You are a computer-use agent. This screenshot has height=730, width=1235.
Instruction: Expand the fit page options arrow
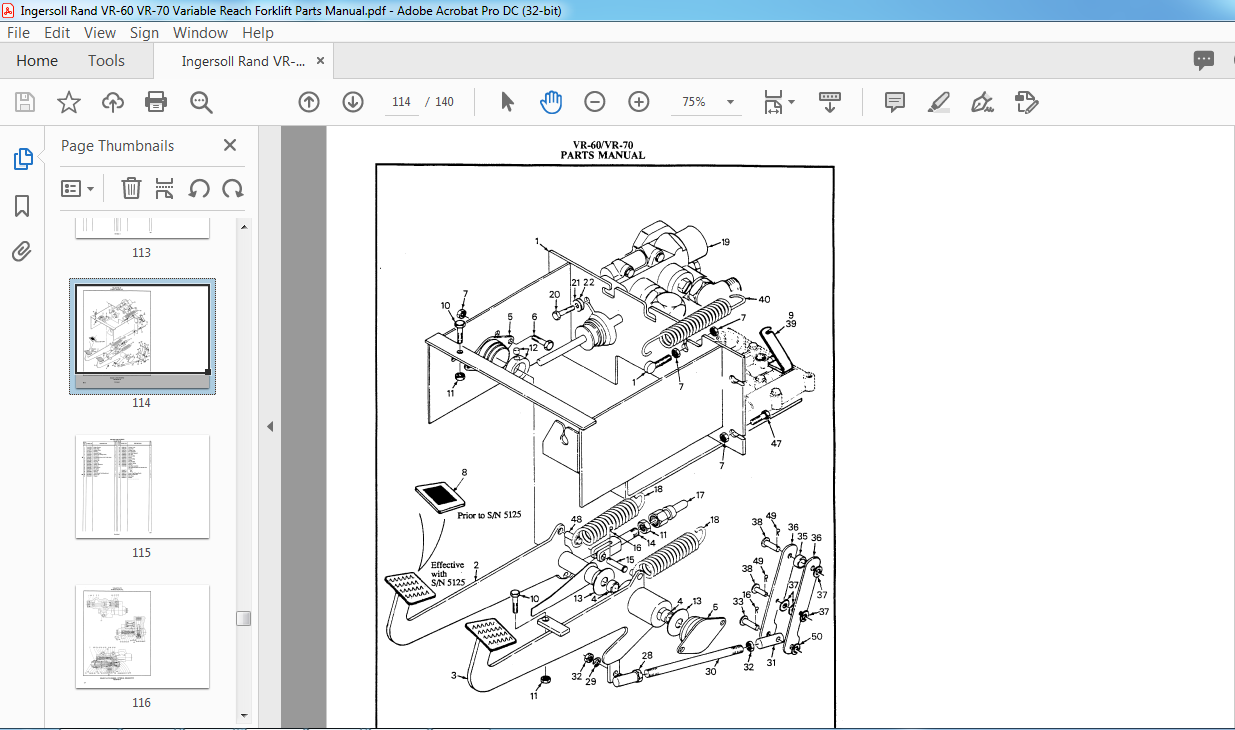pos(792,102)
